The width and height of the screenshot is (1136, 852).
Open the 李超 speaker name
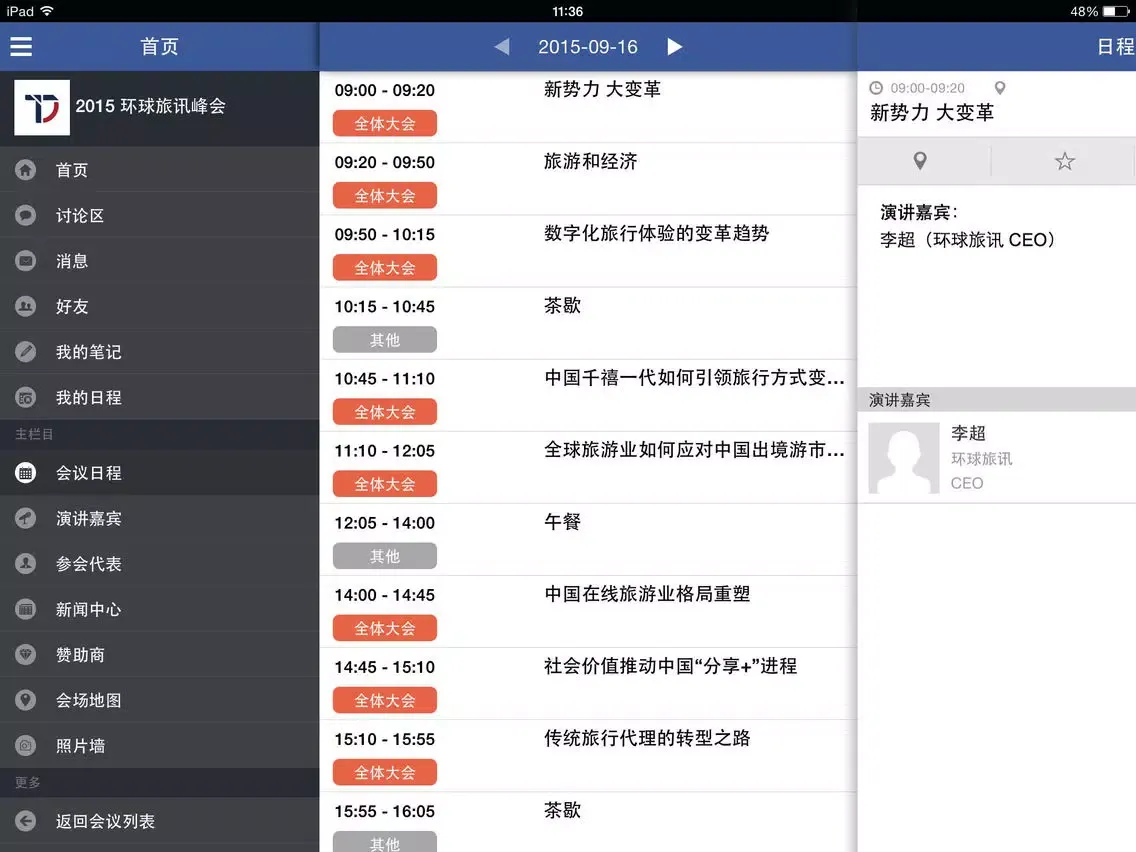[968, 433]
